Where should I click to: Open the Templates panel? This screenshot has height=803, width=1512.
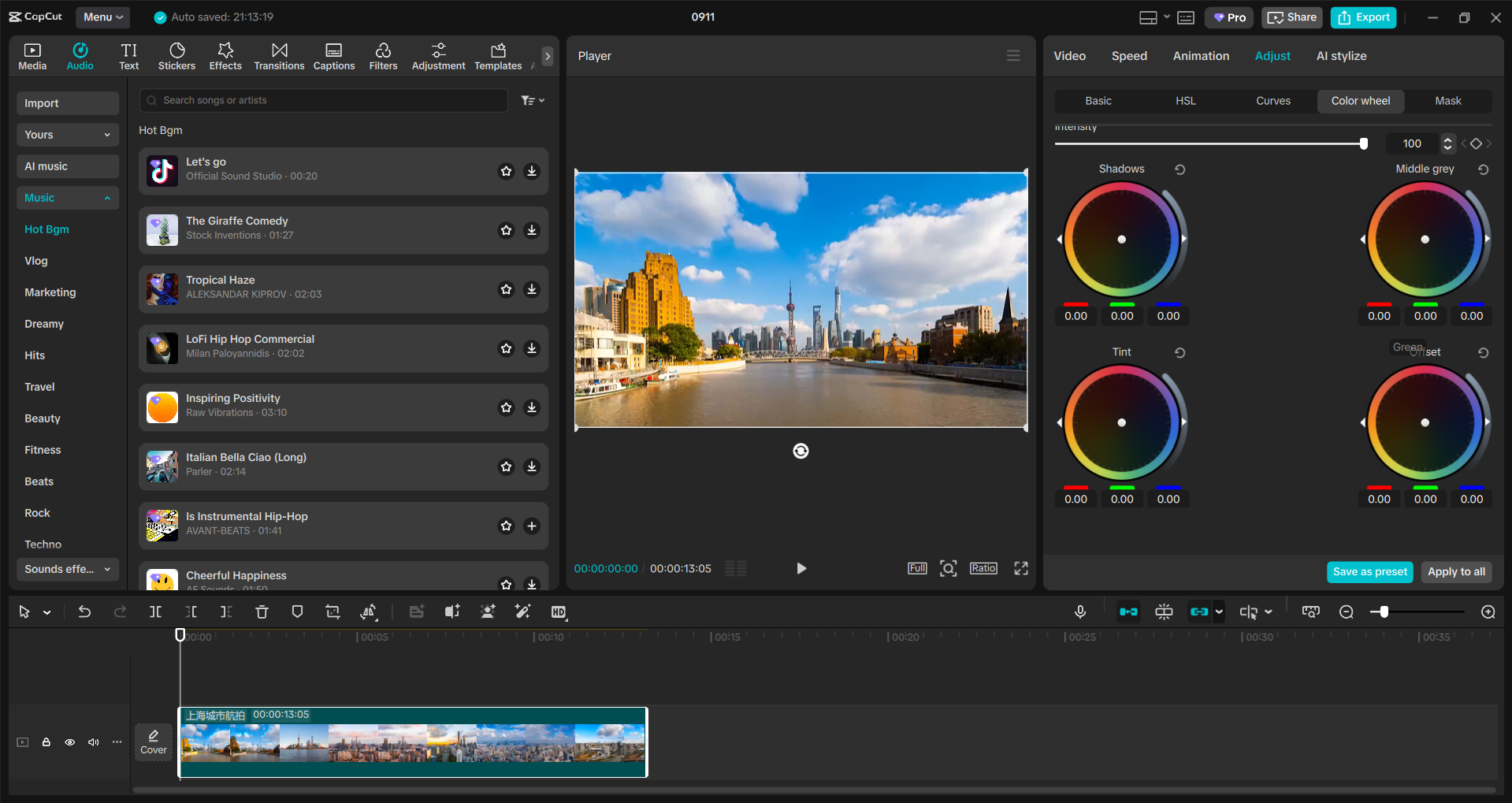(x=497, y=55)
